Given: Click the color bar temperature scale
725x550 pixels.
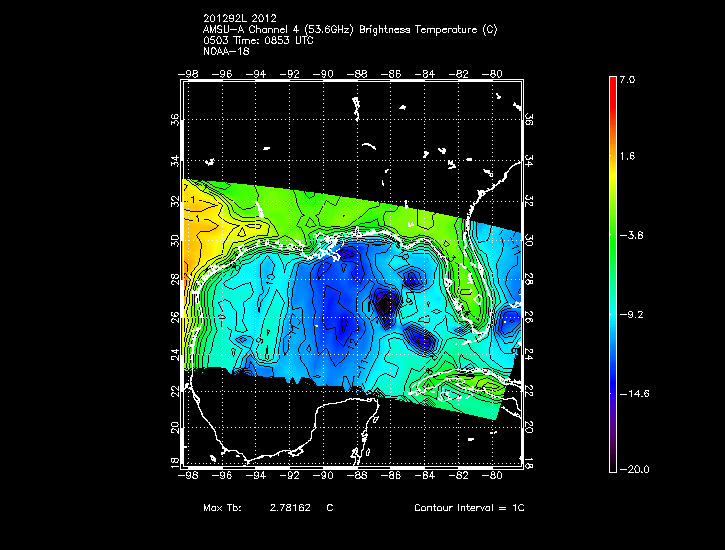Looking at the screenshot, I should point(613,274).
